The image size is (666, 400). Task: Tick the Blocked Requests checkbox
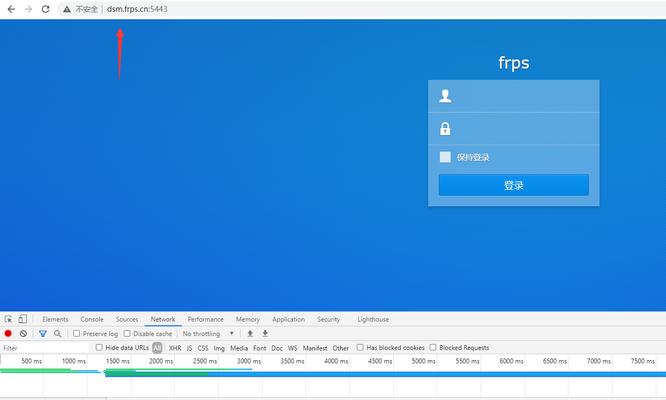coord(433,347)
